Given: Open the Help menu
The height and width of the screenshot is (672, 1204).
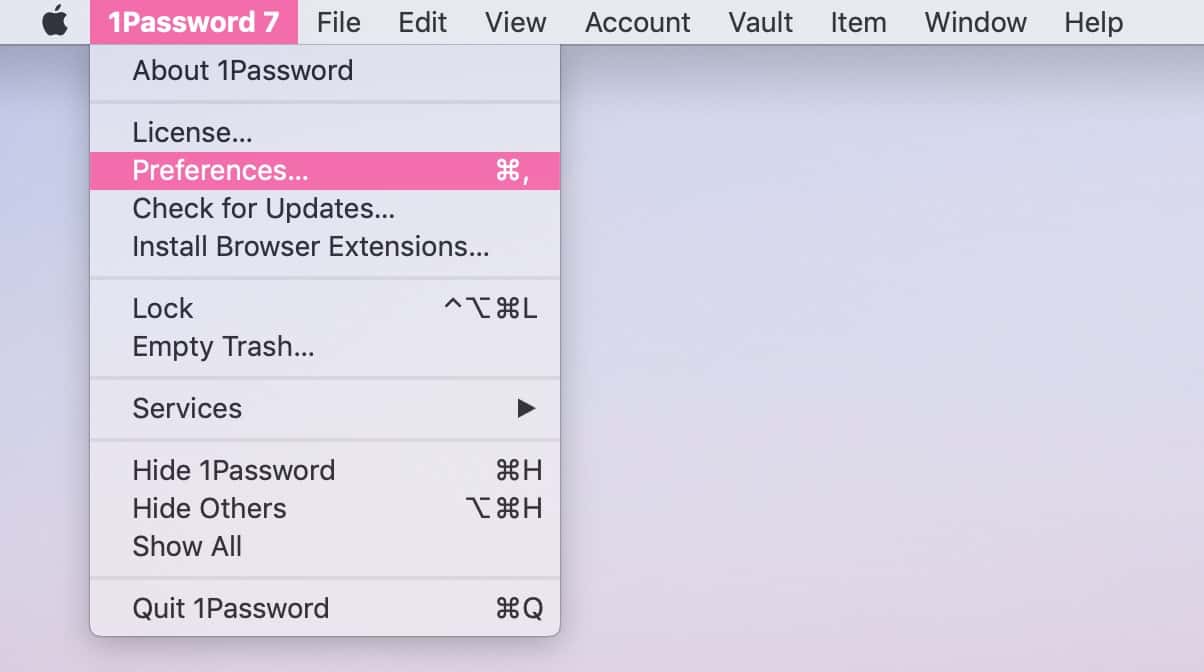Looking at the screenshot, I should [1094, 22].
